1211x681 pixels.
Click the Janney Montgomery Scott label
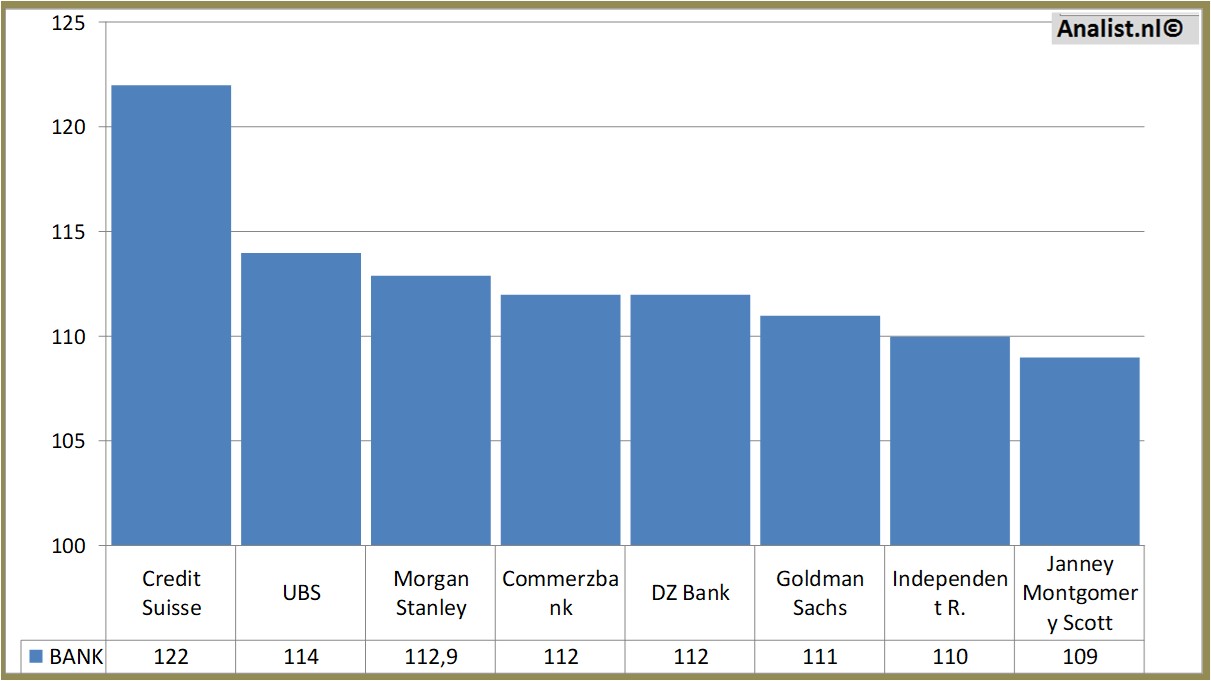[1080, 593]
